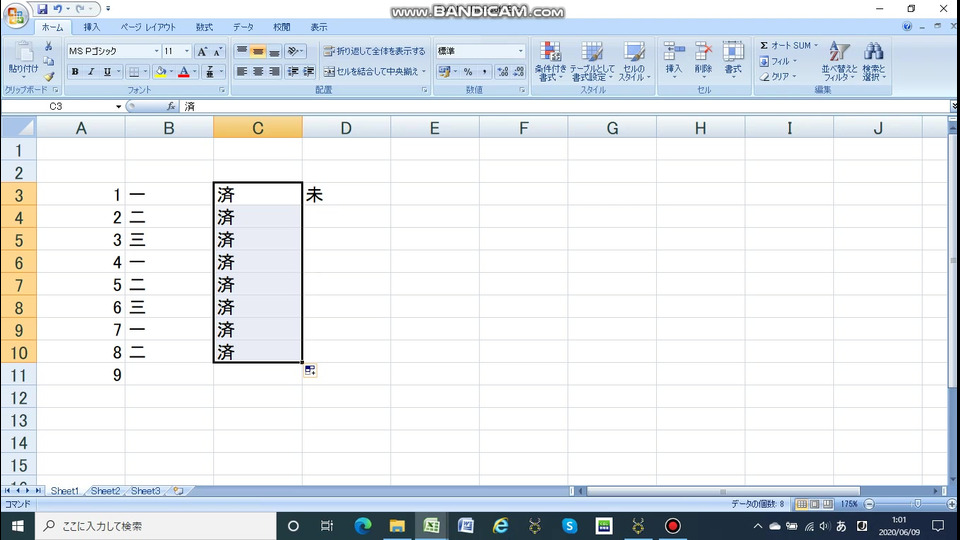Toggle top vertical alignment
The height and width of the screenshot is (540, 960).
coord(242,51)
